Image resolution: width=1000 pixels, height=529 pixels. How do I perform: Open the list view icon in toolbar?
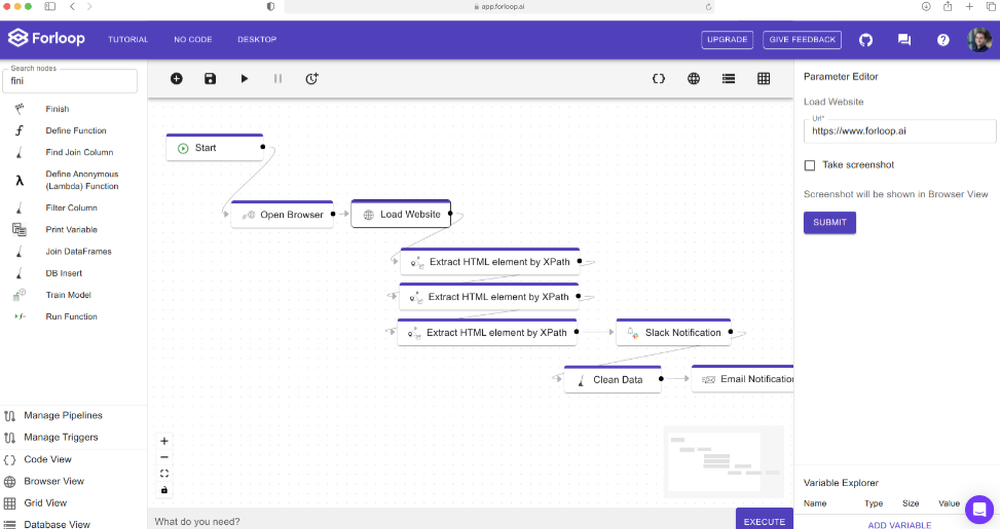click(x=728, y=78)
